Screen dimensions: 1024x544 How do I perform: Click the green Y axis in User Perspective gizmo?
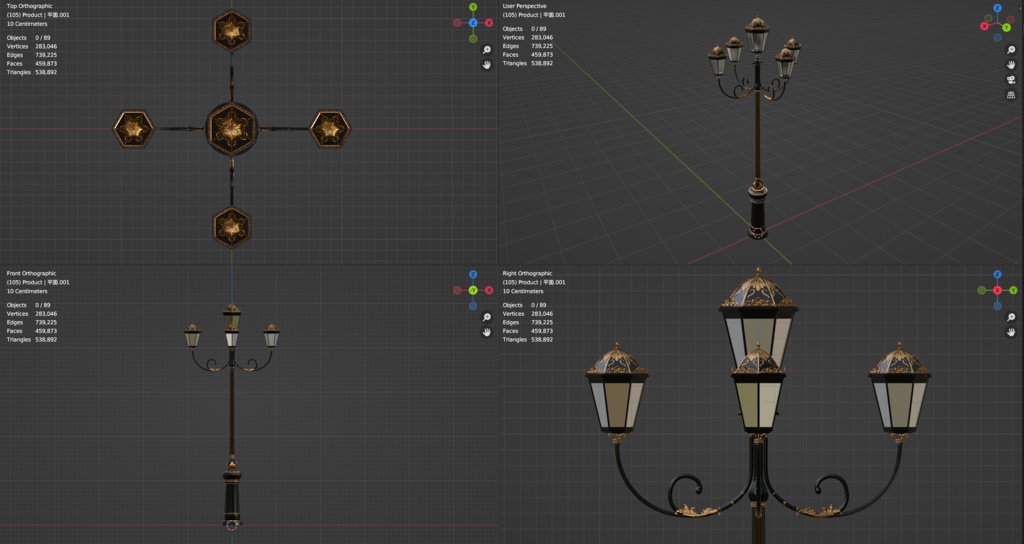point(1006,28)
